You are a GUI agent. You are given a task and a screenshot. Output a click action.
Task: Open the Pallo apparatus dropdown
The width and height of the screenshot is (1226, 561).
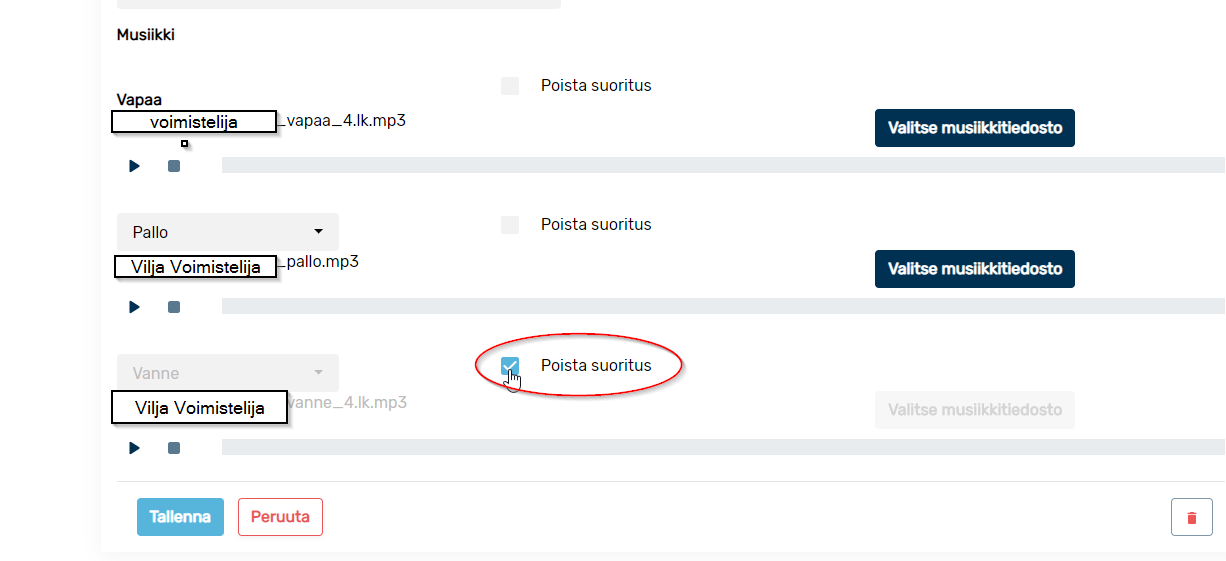coord(228,232)
